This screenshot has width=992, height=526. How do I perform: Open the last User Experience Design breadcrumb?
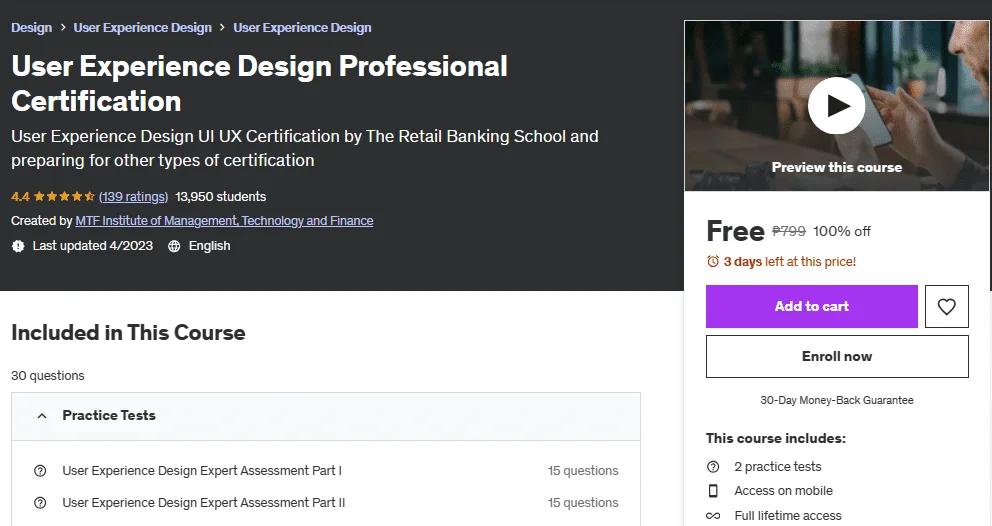click(302, 28)
